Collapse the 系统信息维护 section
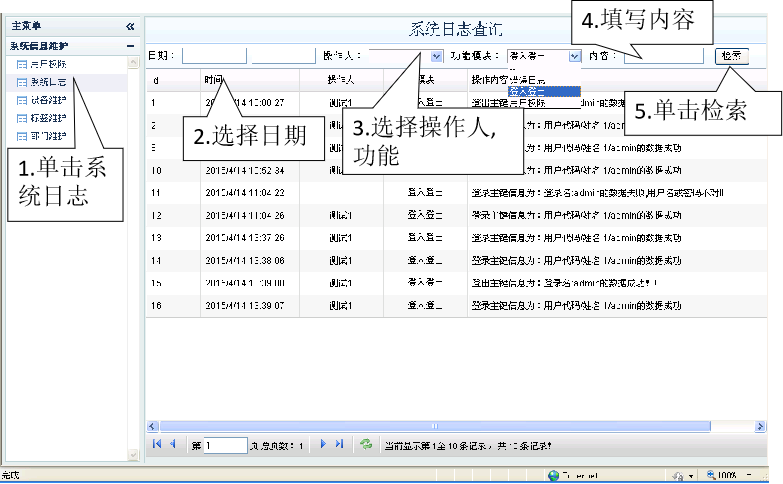Image resolution: width=783 pixels, height=484 pixels. click(130, 46)
